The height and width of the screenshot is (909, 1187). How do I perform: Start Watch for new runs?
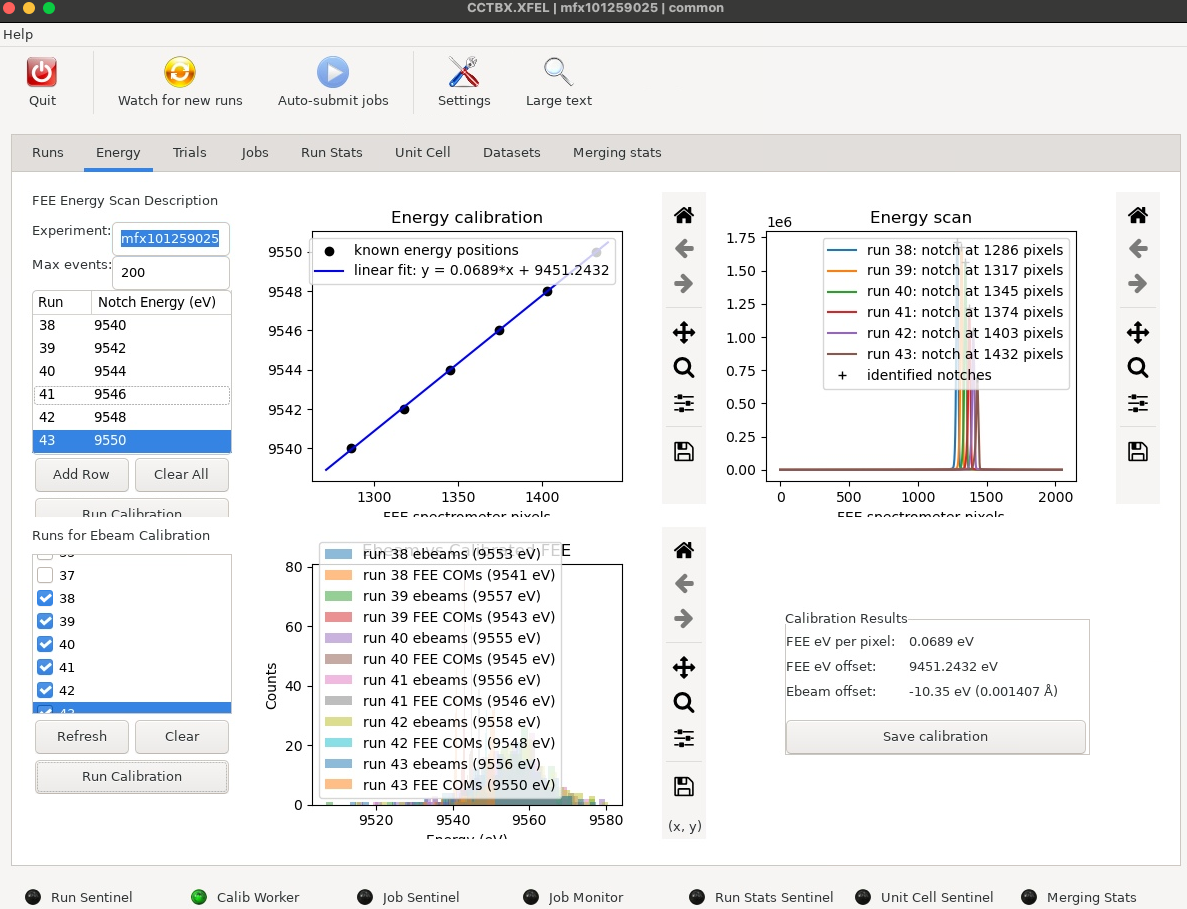(x=180, y=73)
